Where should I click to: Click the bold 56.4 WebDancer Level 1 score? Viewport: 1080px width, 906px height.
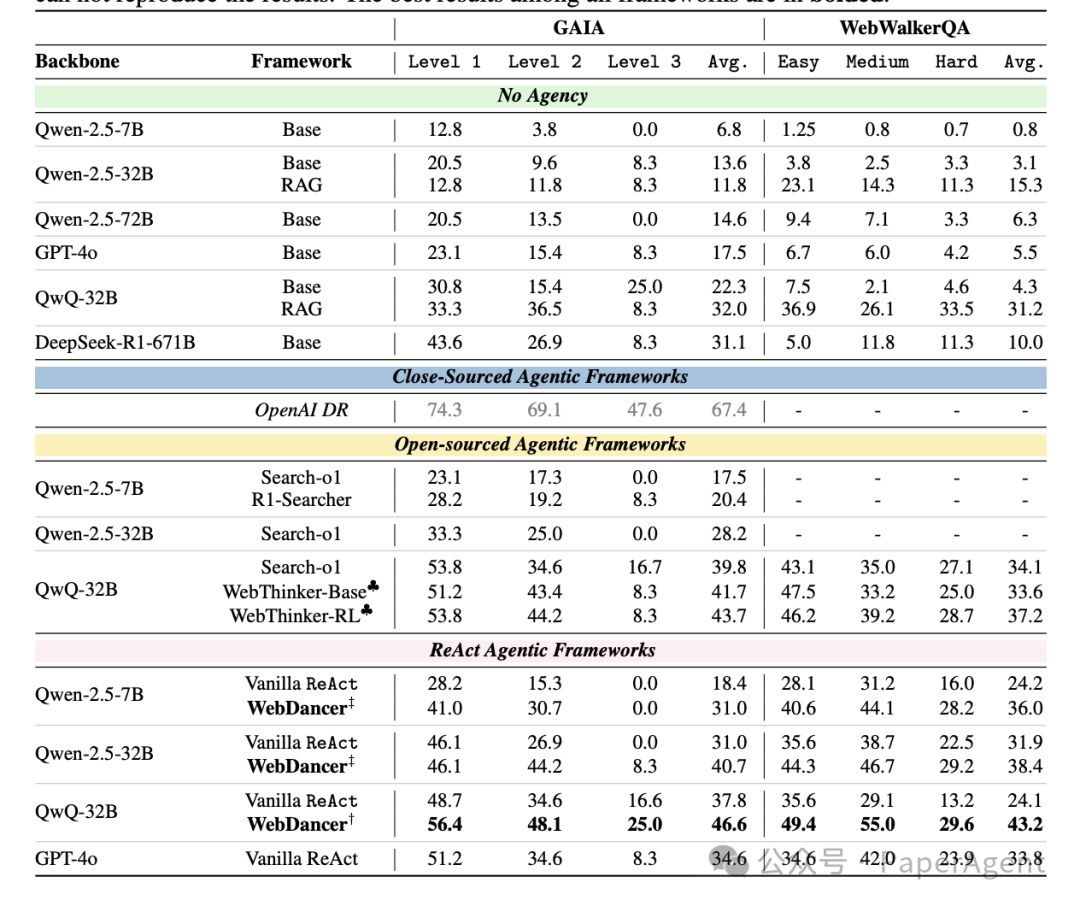444,825
